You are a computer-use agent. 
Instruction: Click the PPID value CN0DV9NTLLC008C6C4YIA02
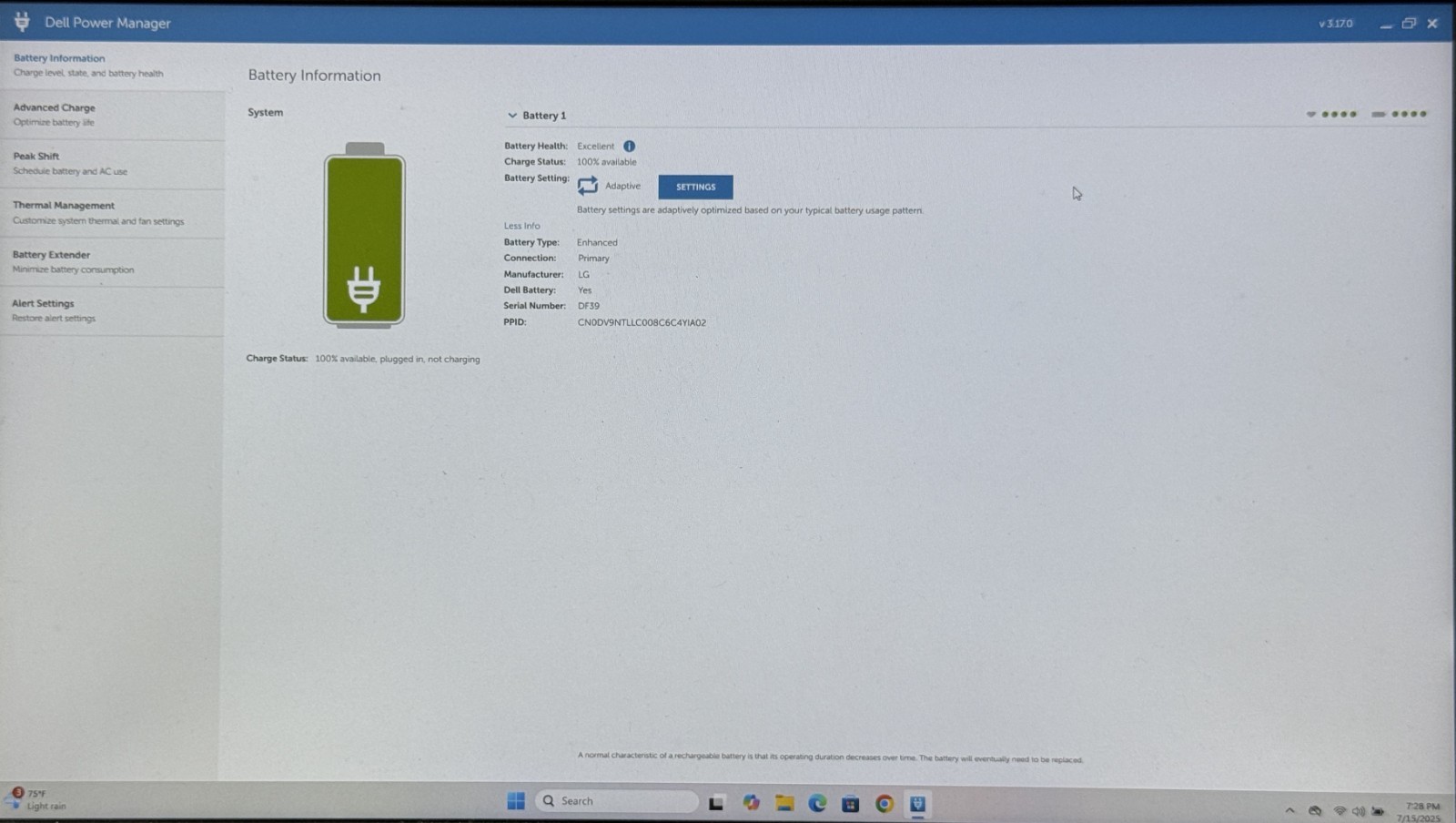coord(642,322)
